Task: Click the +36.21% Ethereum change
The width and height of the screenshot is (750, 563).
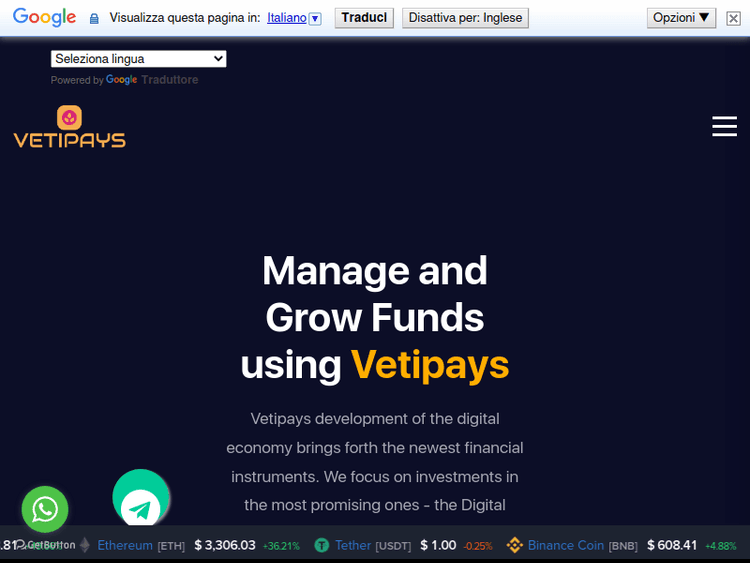Action: point(281,546)
